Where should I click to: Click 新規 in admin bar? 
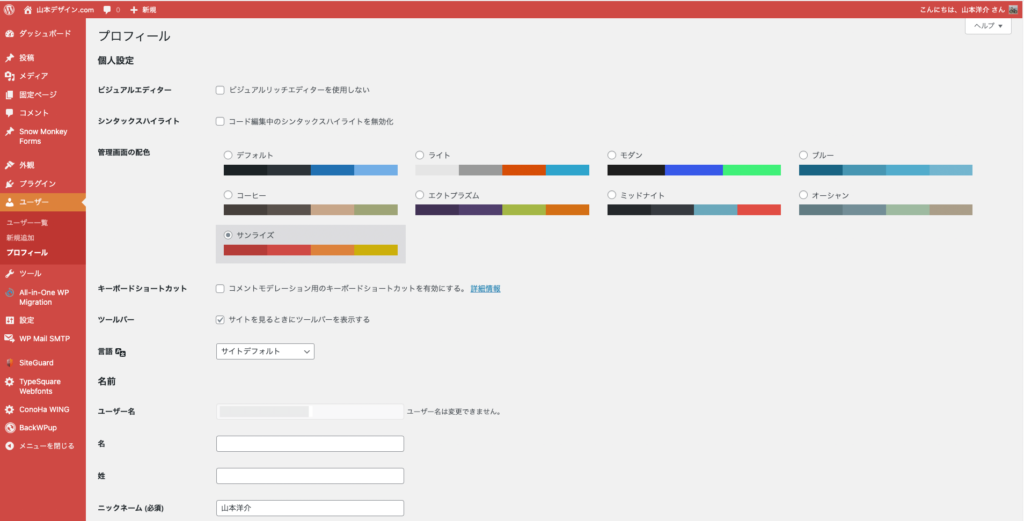coord(148,10)
